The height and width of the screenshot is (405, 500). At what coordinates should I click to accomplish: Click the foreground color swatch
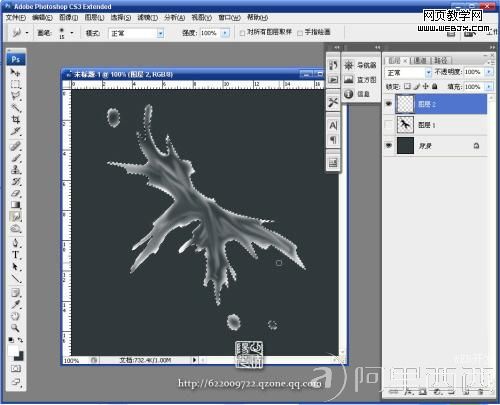[x=13, y=351]
